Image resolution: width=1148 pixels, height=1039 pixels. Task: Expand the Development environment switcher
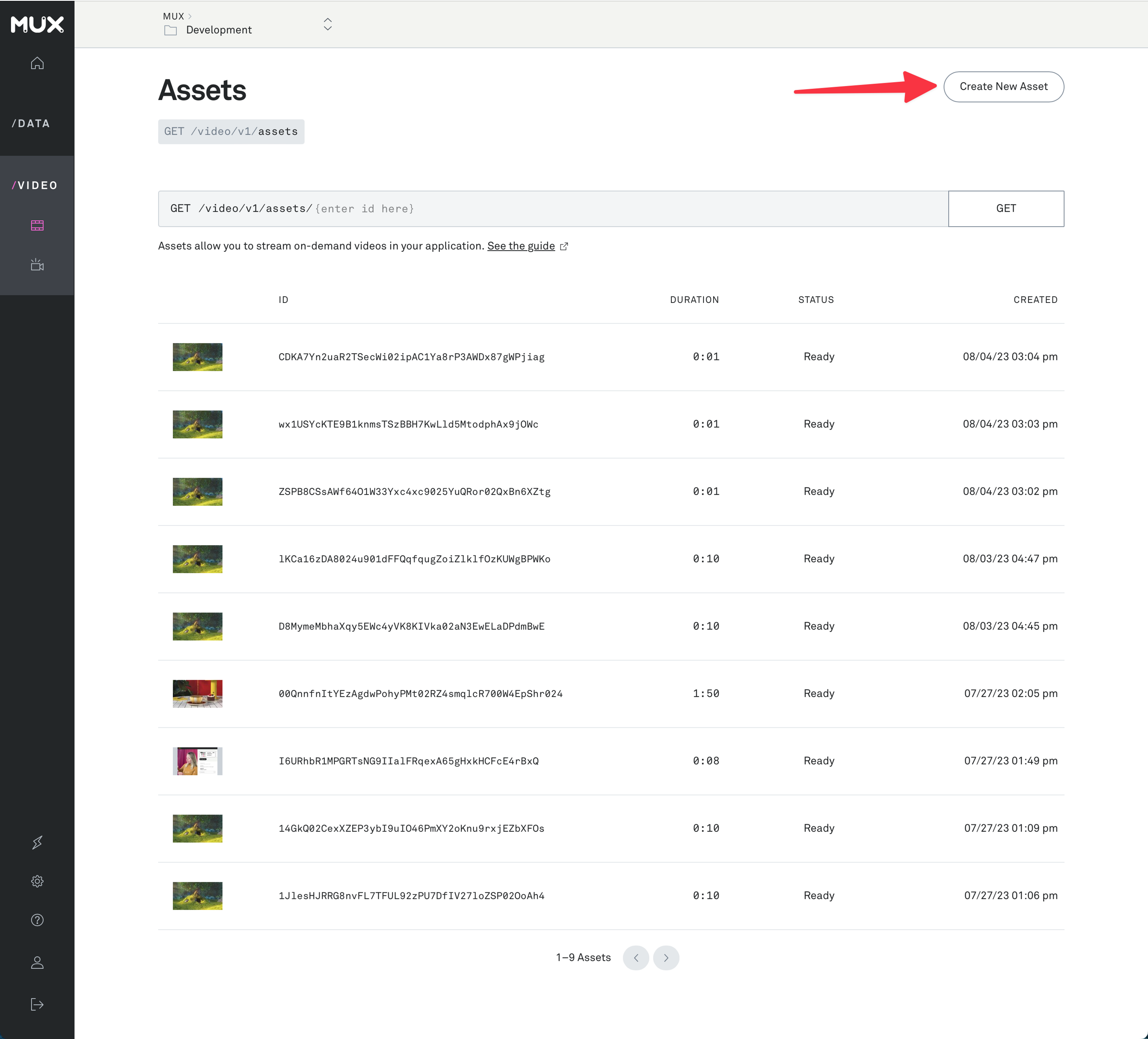327,24
